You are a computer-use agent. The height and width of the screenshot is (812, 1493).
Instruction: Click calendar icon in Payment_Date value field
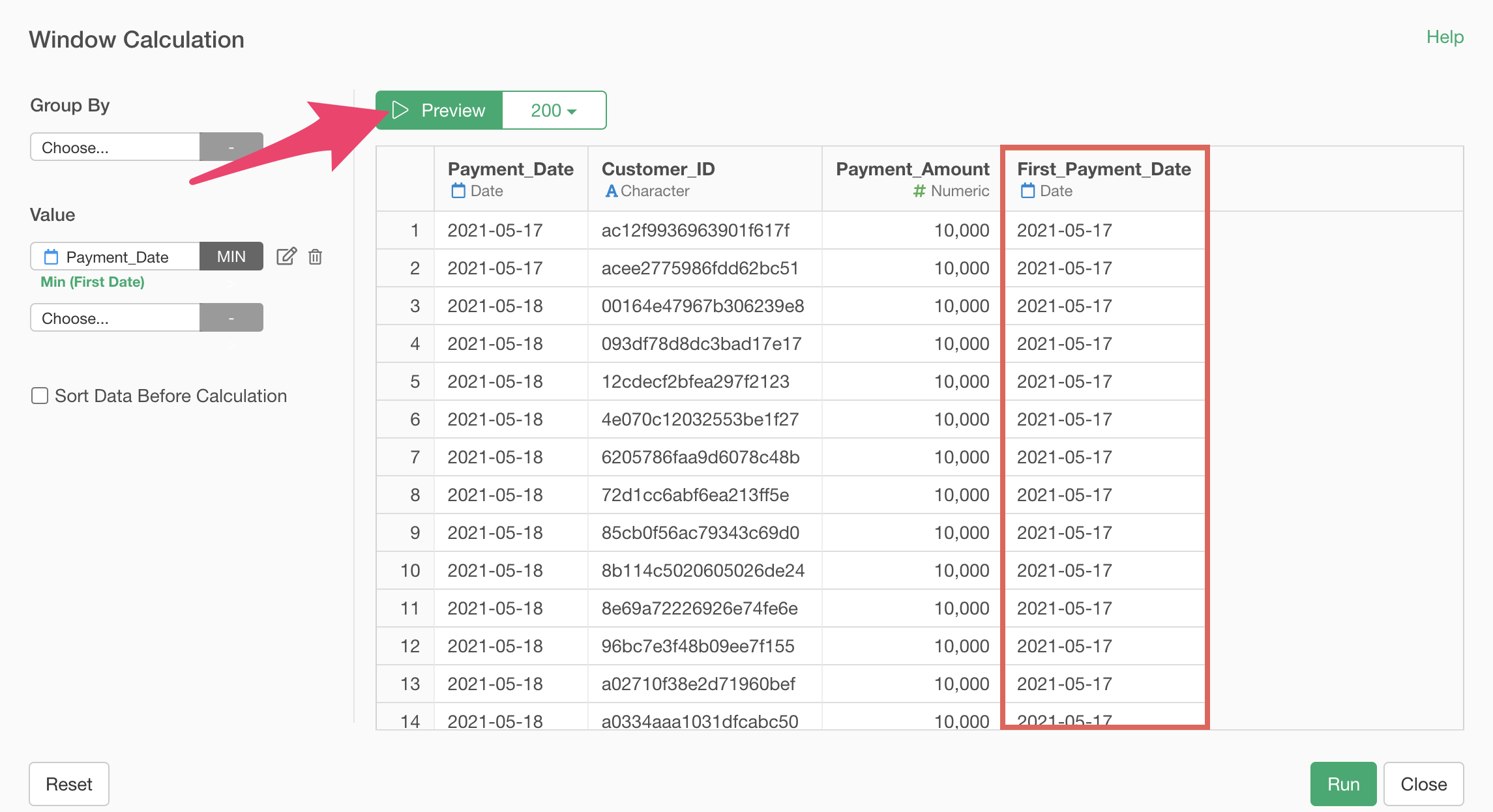click(x=51, y=257)
